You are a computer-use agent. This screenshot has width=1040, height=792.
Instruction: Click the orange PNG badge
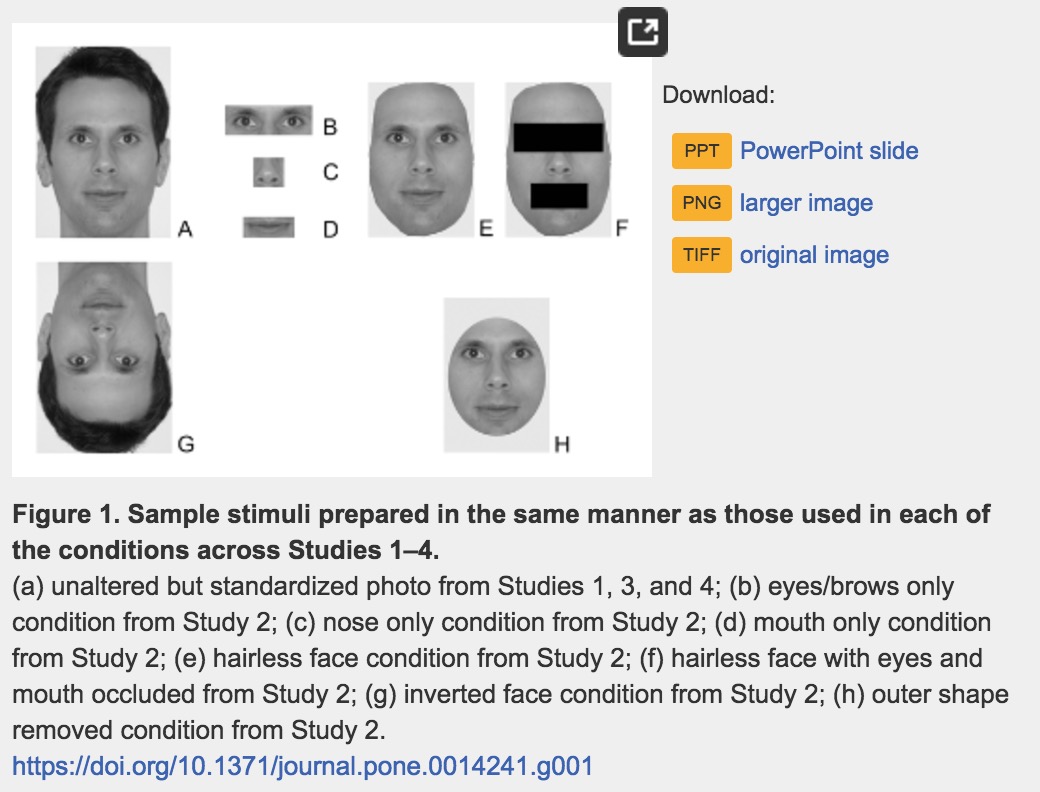click(x=702, y=203)
